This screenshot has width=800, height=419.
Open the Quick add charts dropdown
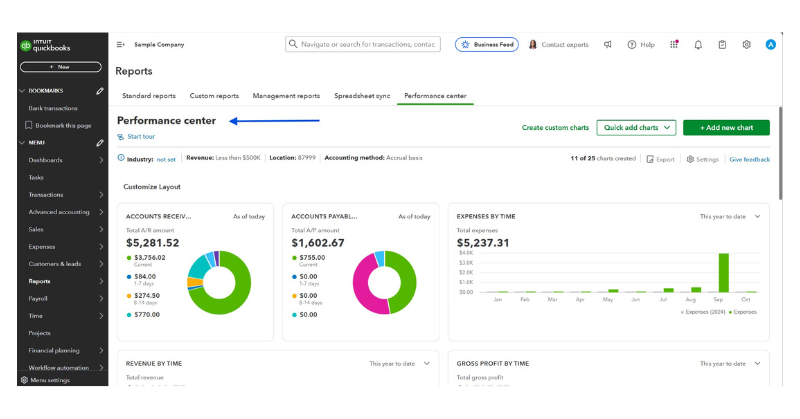(636, 128)
